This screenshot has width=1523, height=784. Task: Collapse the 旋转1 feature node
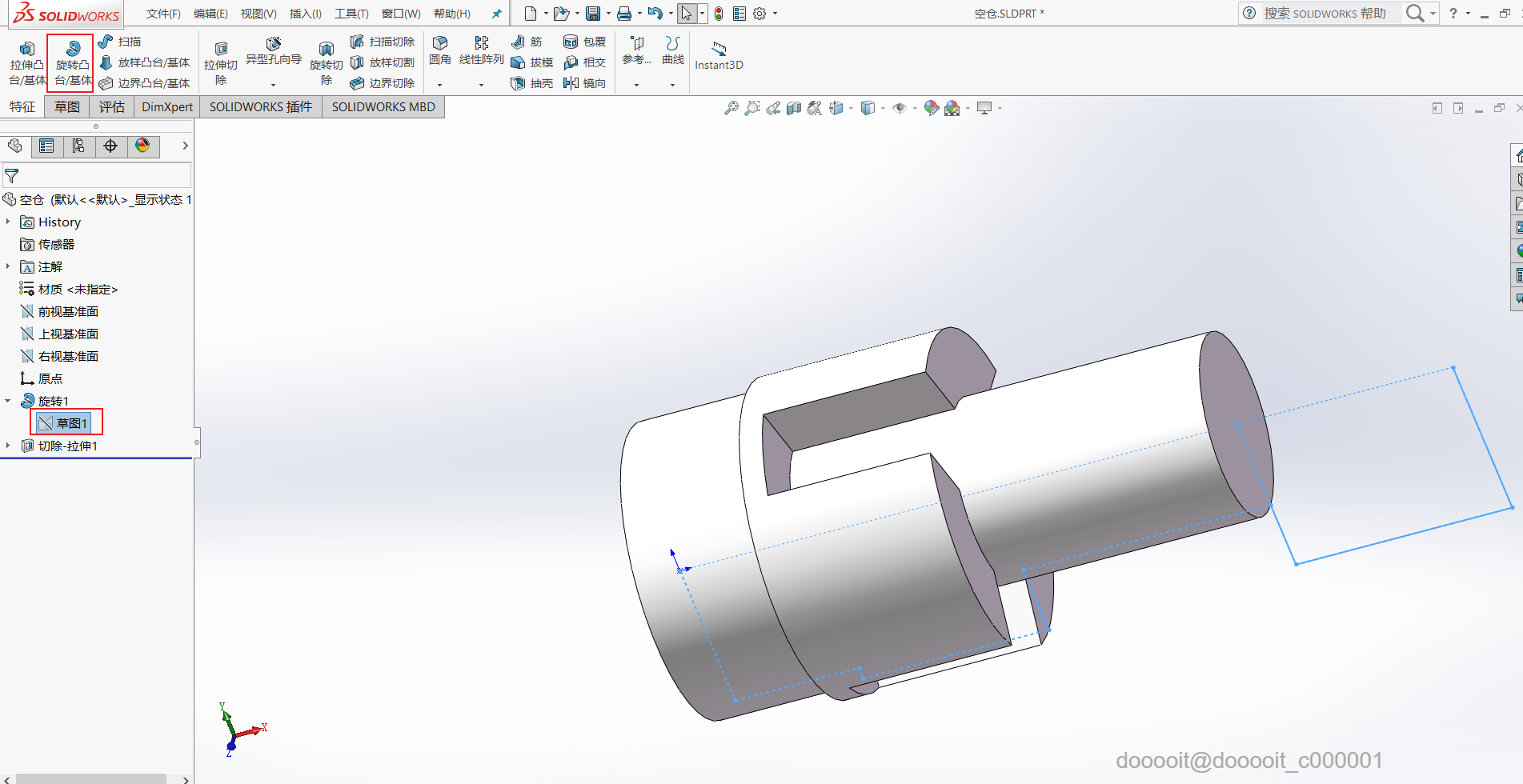coord(8,401)
